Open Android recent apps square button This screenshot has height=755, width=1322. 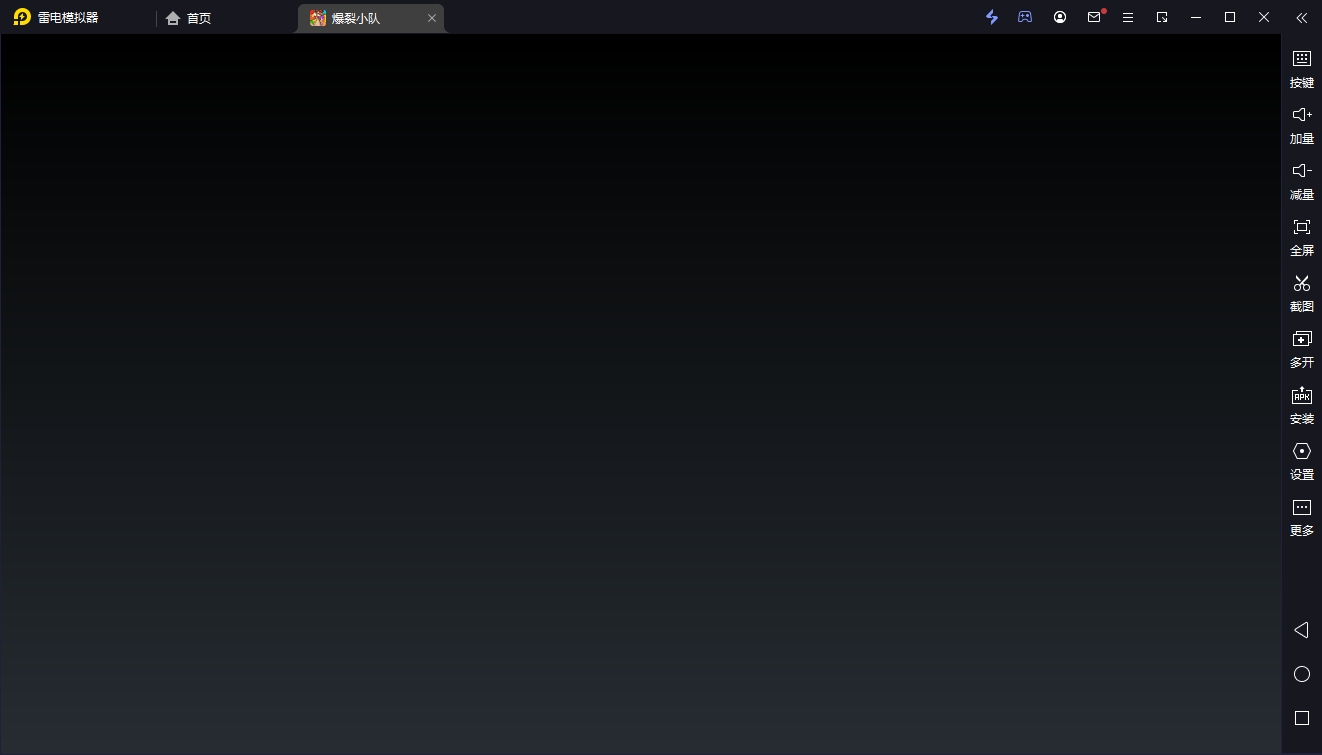pyautogui.click(x=1301, y=718)
